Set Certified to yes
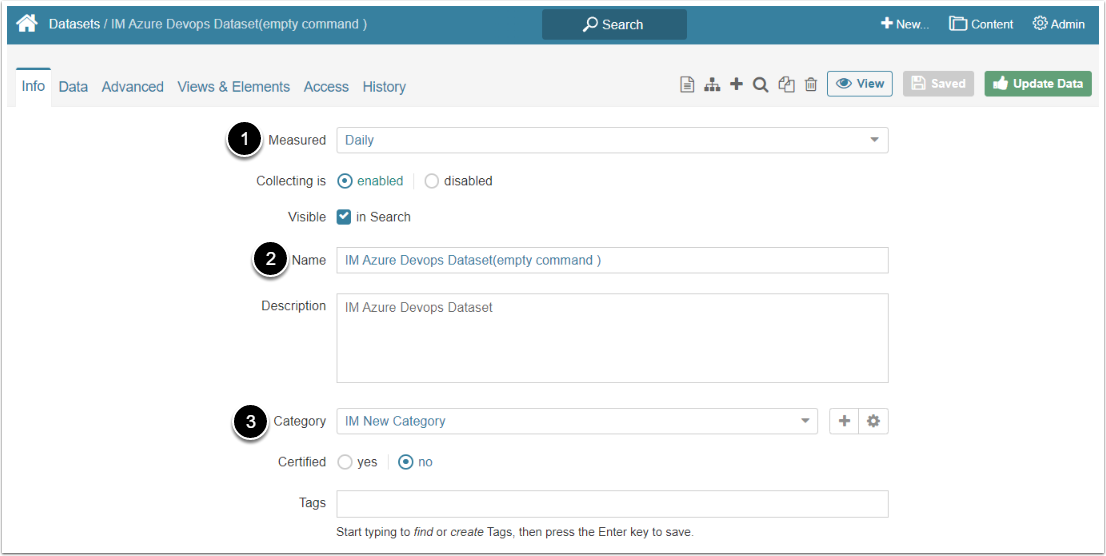 tap(345, 462)
